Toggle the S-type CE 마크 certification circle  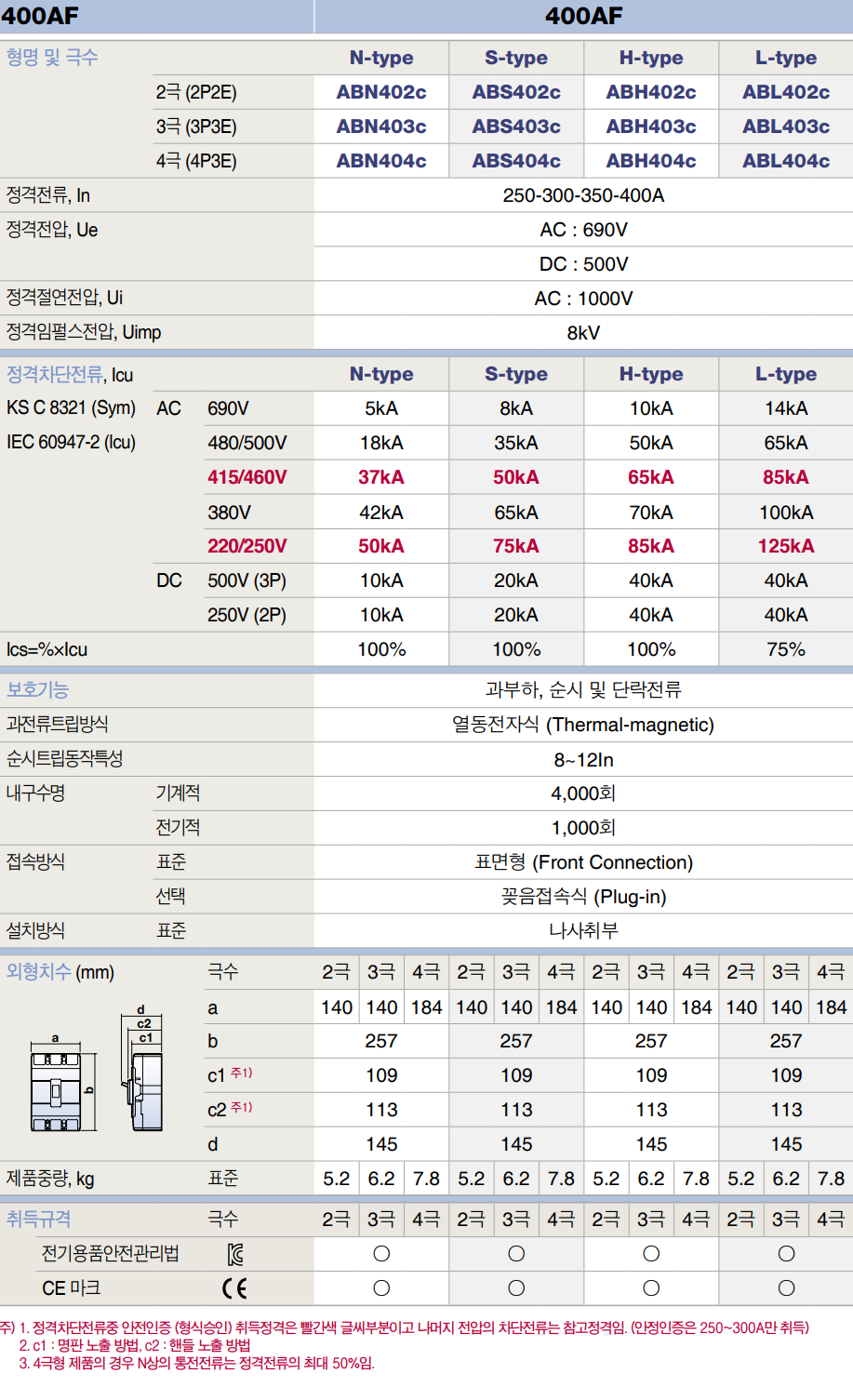pos(515,1288)
